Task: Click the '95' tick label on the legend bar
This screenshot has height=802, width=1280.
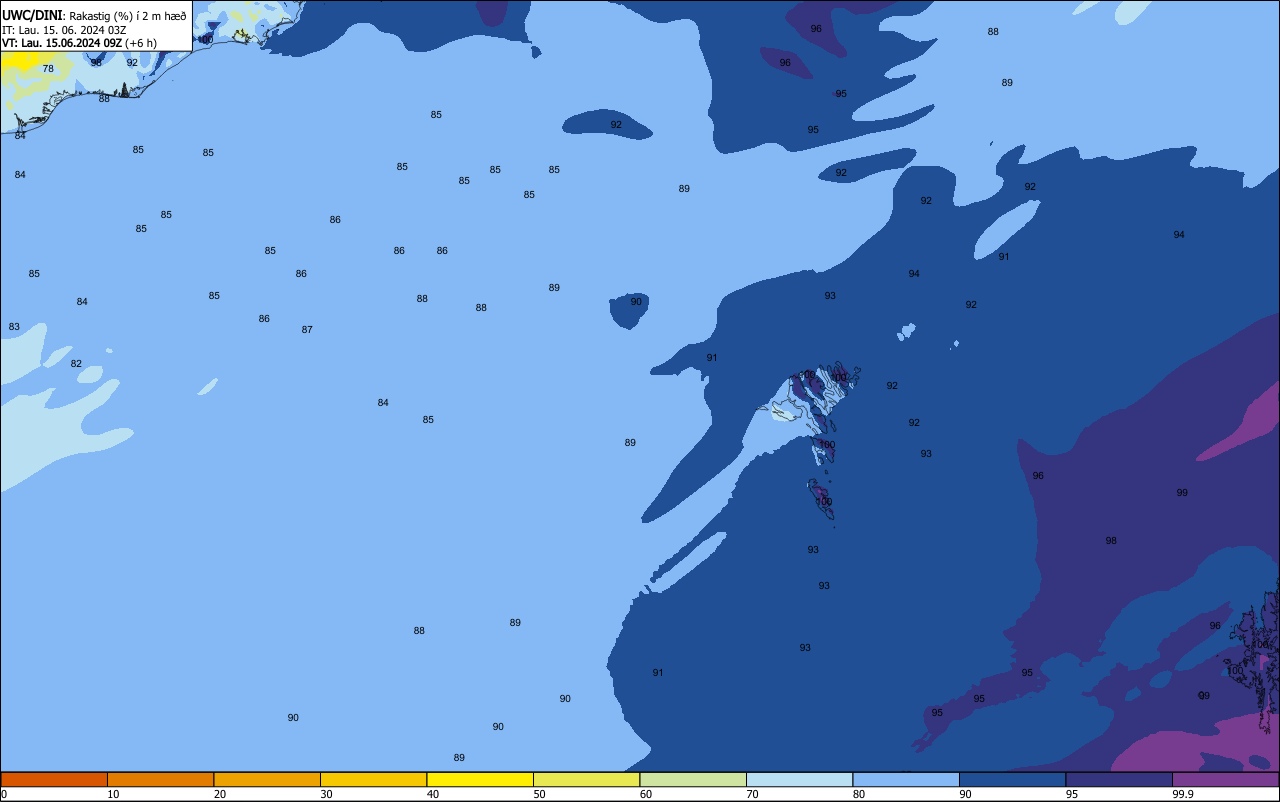Action: click(x=1072, y=794)
